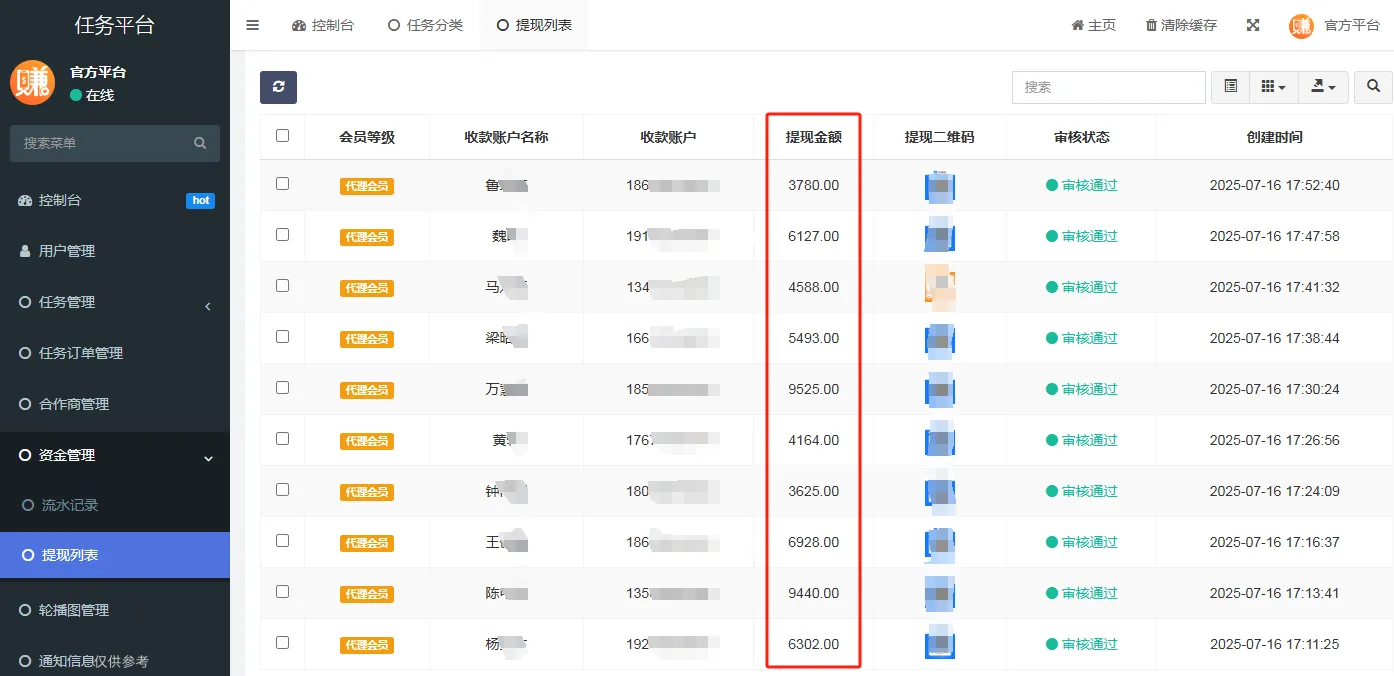Click 审核通过 status in 17:26:56 row
Viewport: 1394px width, 676px height.
1081,440
